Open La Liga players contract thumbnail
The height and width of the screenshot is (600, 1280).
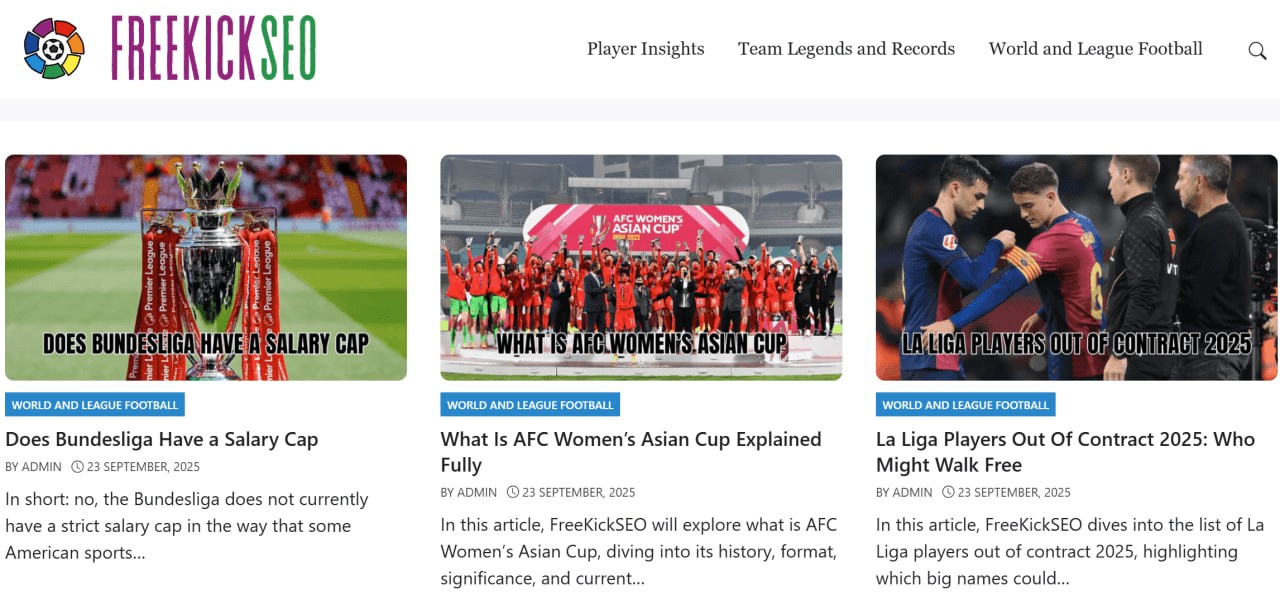click(1077, 267)
